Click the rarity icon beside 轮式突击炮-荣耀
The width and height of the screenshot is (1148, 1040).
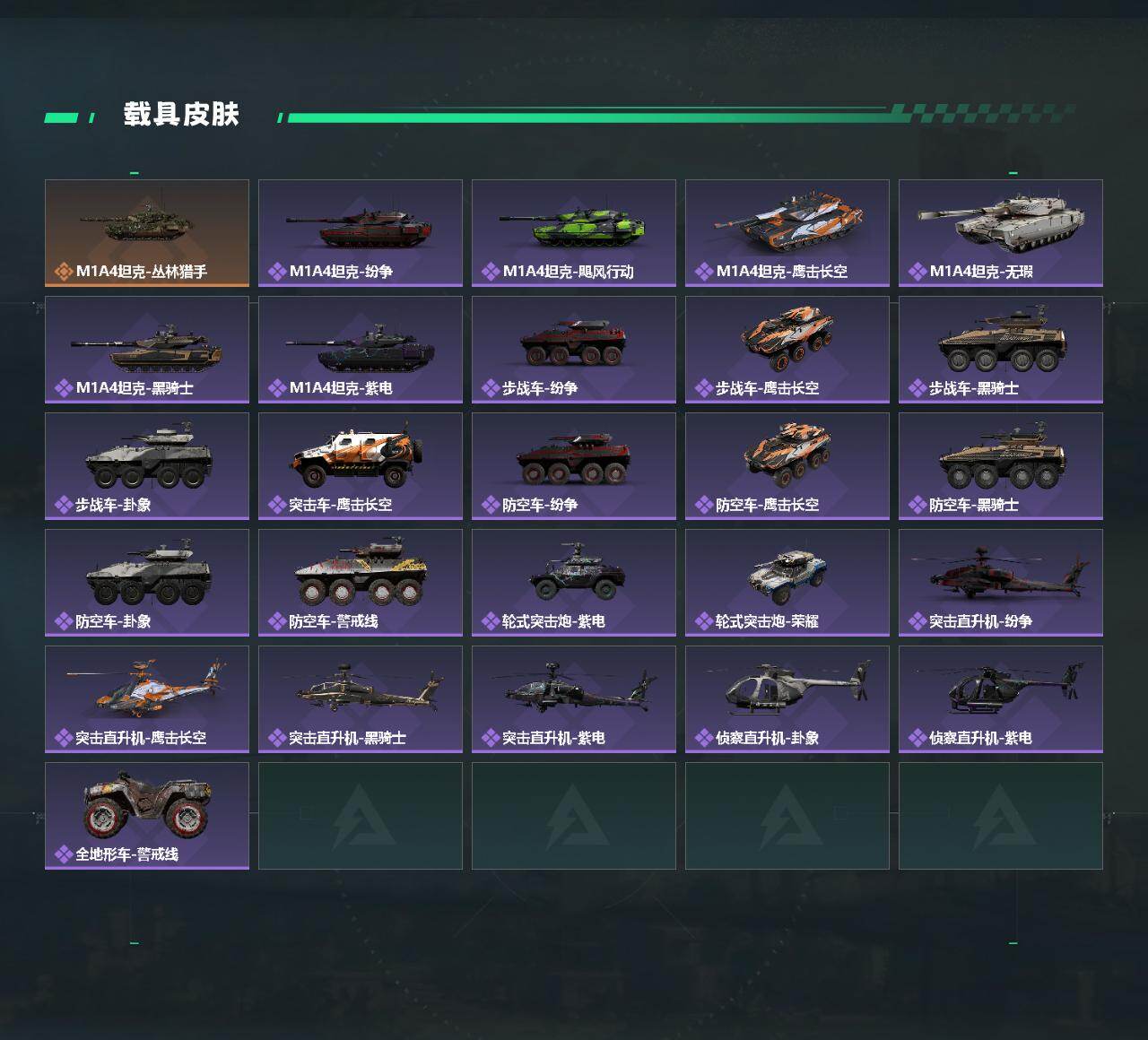tap(704, 621)
